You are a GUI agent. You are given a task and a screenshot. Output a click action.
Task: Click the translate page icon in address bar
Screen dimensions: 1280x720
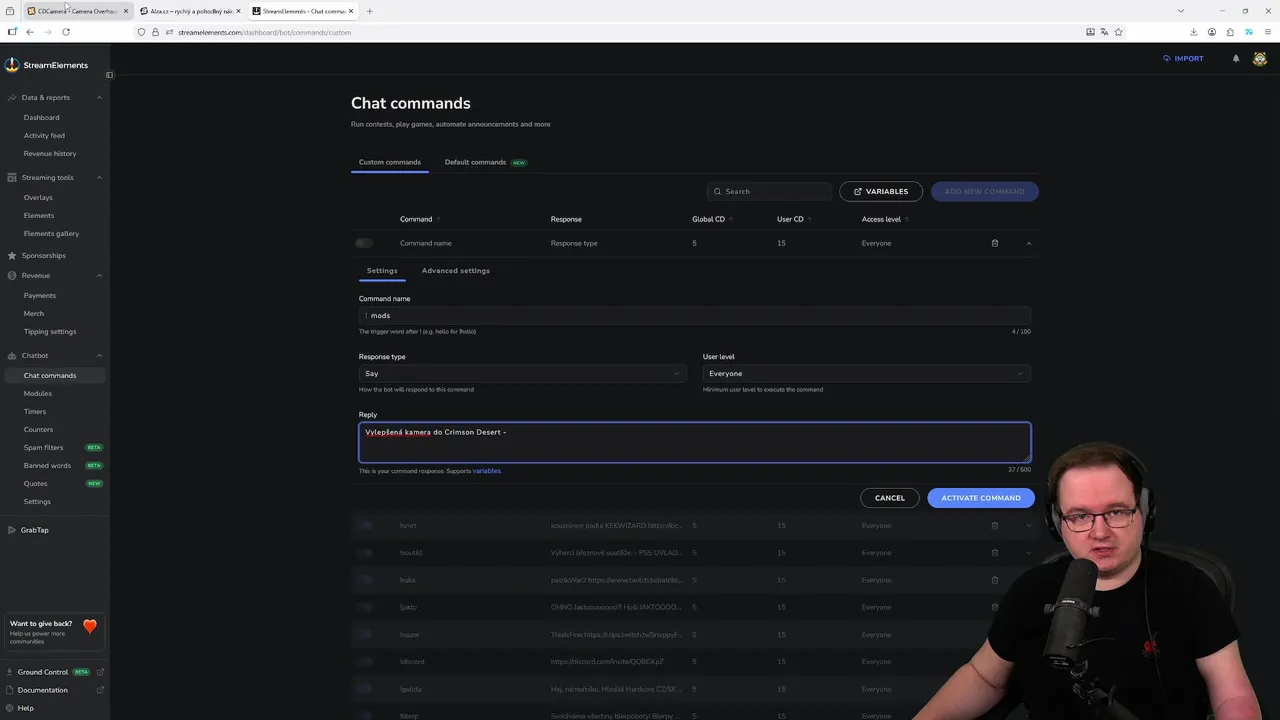click(x=1104, y=32)
